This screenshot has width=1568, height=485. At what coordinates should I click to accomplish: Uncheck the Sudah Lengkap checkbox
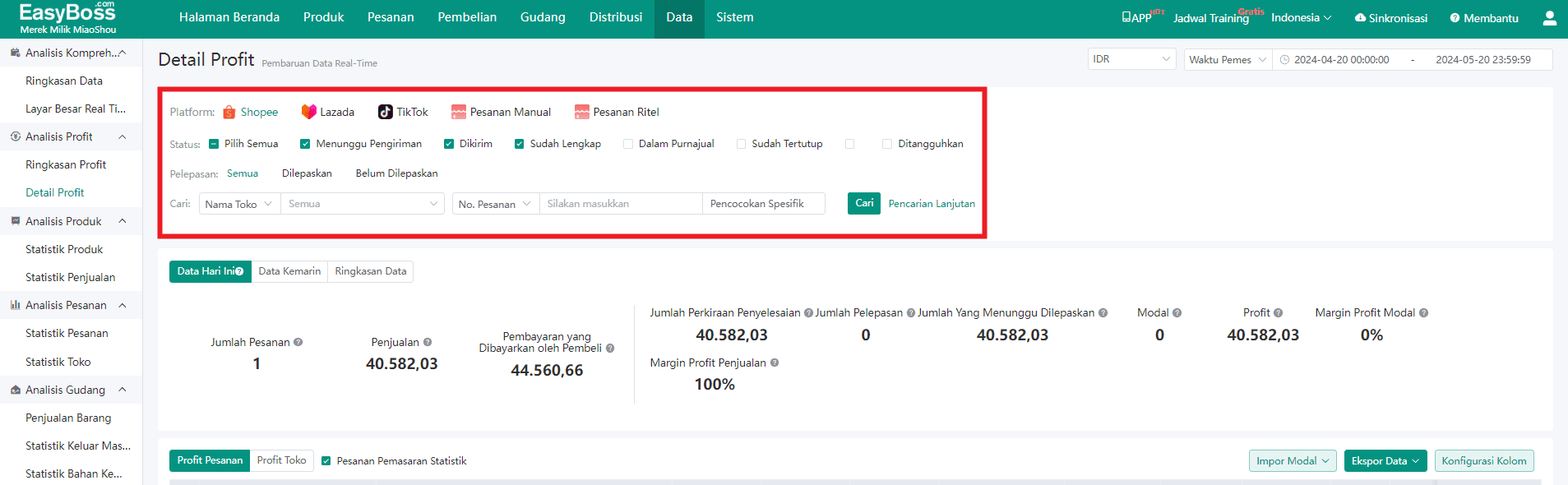point(520,144)
